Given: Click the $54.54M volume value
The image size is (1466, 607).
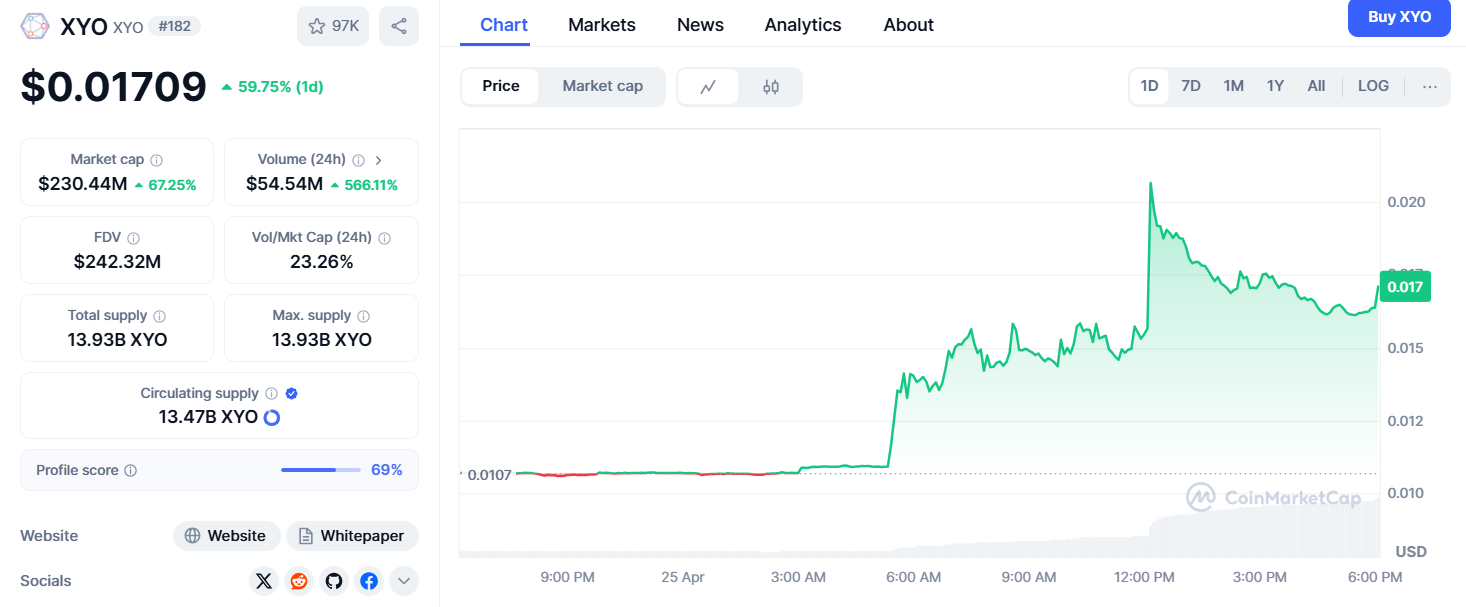Looking at the screenshot, I should (x=285, y=184).
